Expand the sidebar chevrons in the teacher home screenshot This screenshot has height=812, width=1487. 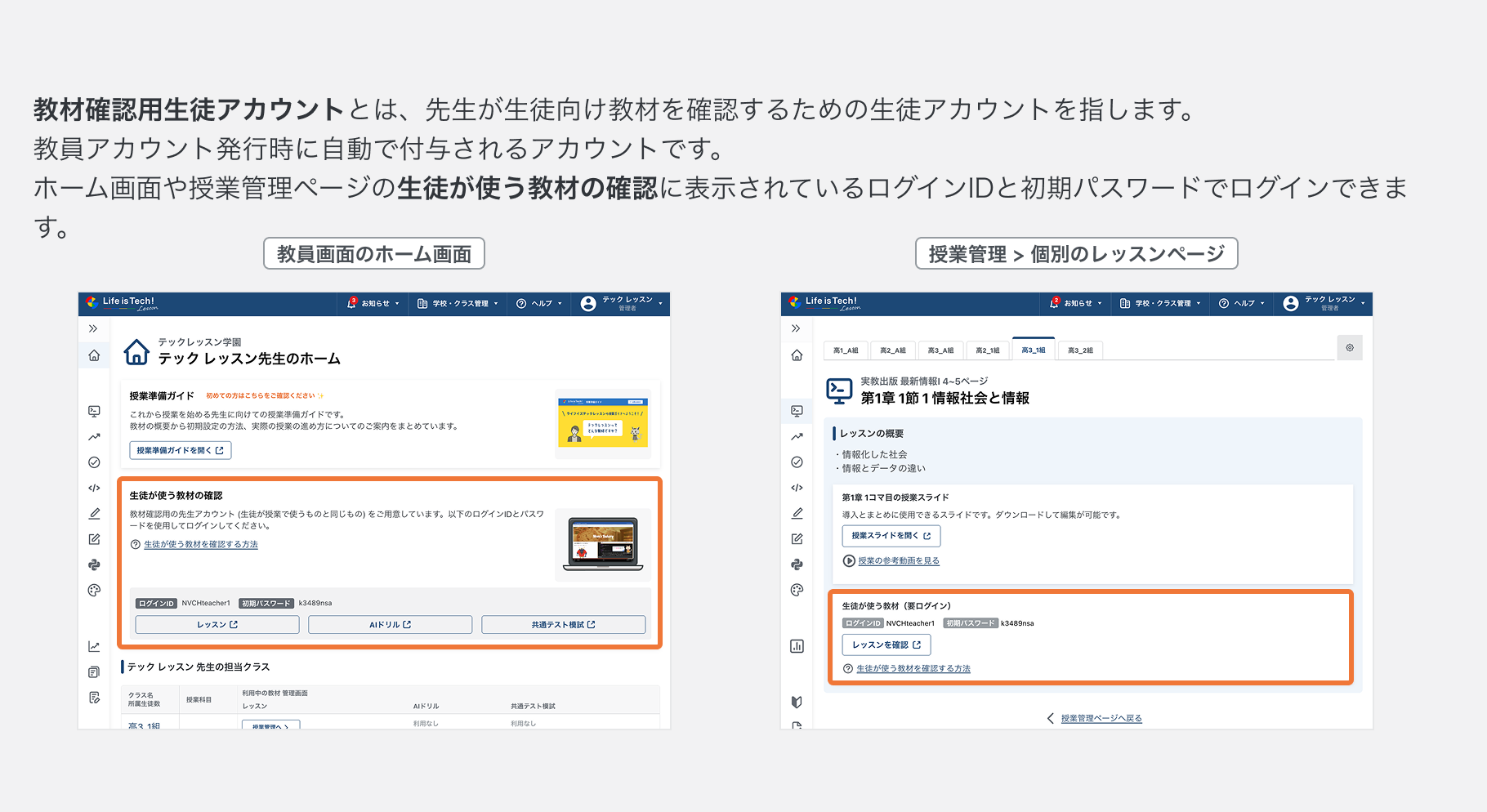point(93,328)
